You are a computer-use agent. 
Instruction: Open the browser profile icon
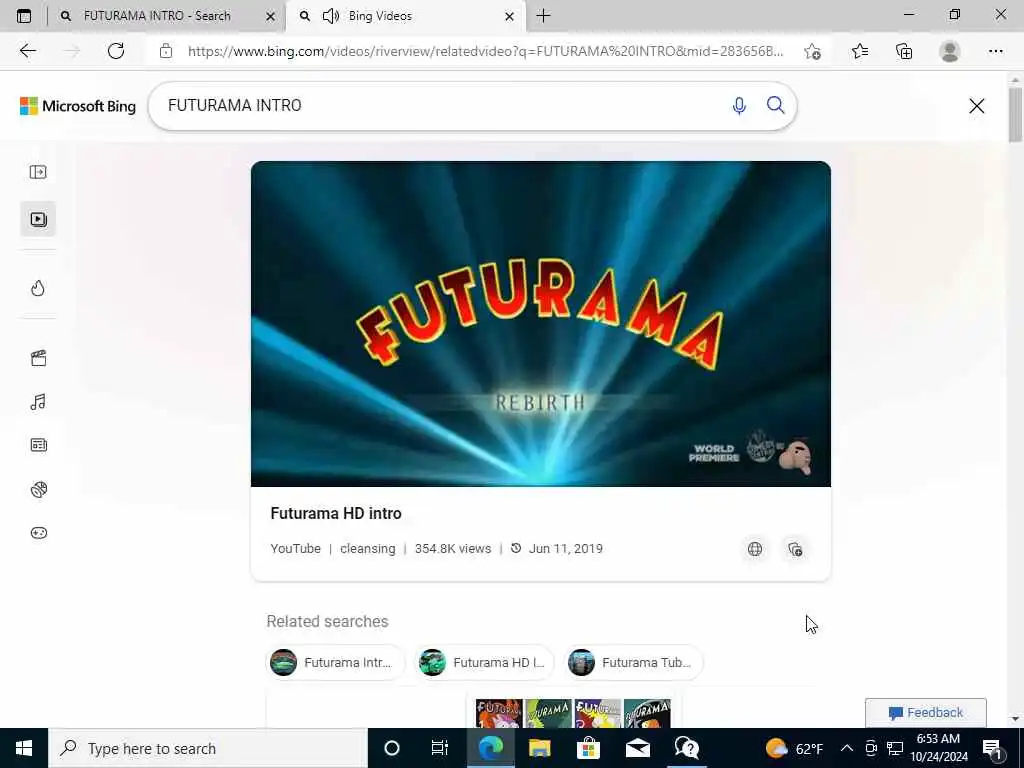950,51
